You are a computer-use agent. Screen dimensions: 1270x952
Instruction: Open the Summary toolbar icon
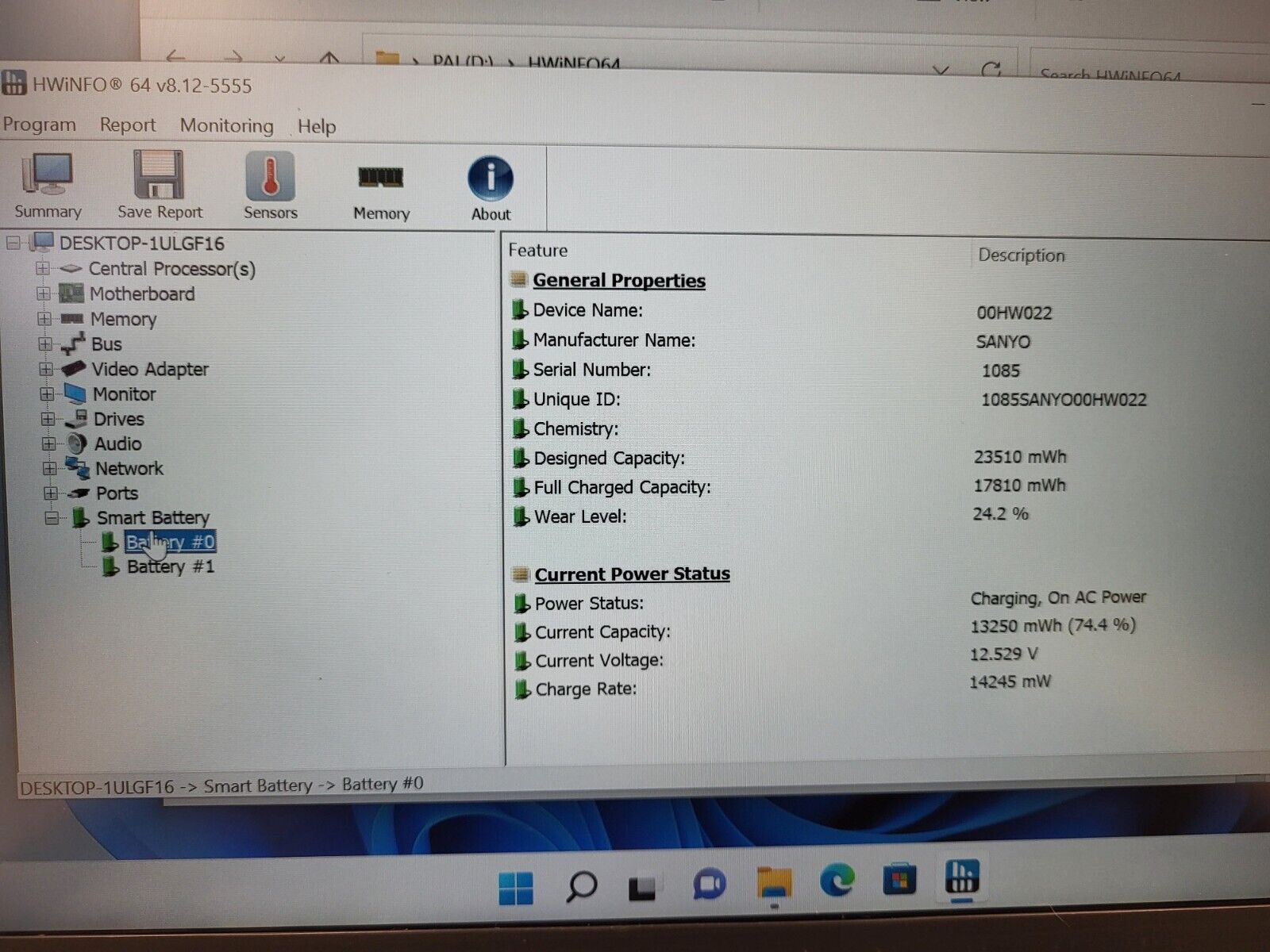(48, 185)
